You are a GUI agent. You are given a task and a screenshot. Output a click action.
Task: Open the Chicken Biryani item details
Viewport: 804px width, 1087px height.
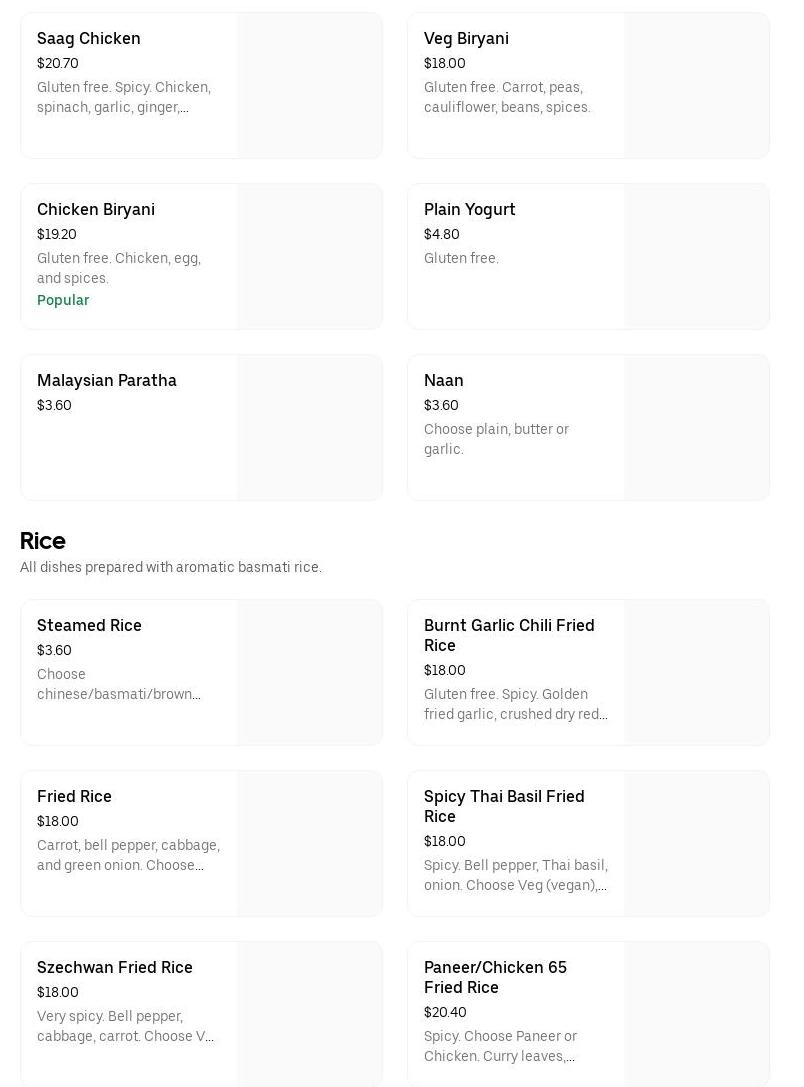(96, 209)
